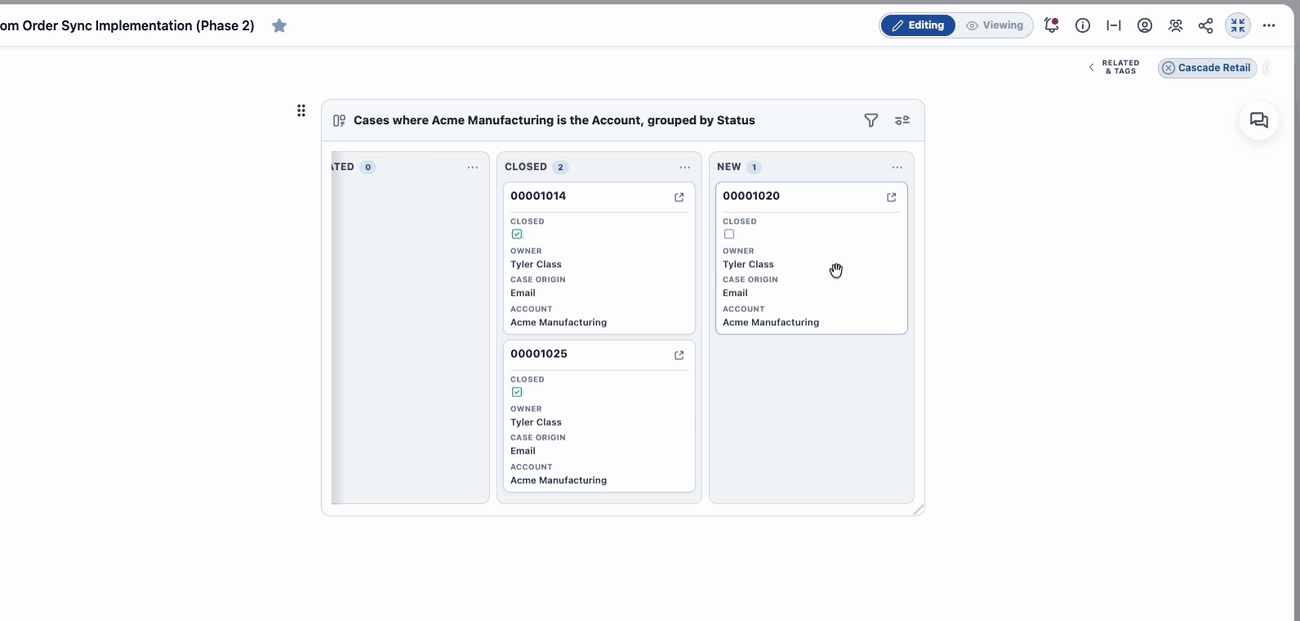Click the Closed column header
Screen dimensions: 1300x621
coord(526,167)
